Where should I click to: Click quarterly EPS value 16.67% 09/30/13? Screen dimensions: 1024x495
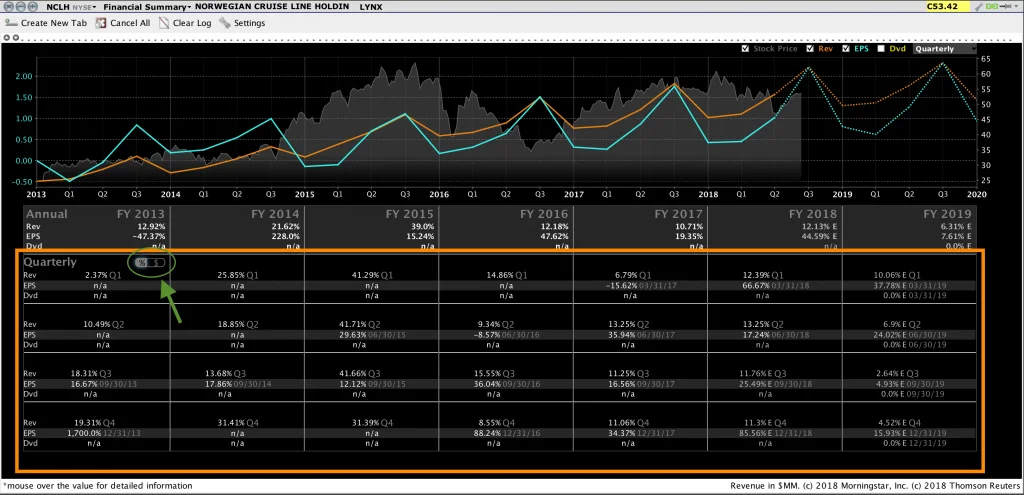pyautogui.click(x=106, y=384)
